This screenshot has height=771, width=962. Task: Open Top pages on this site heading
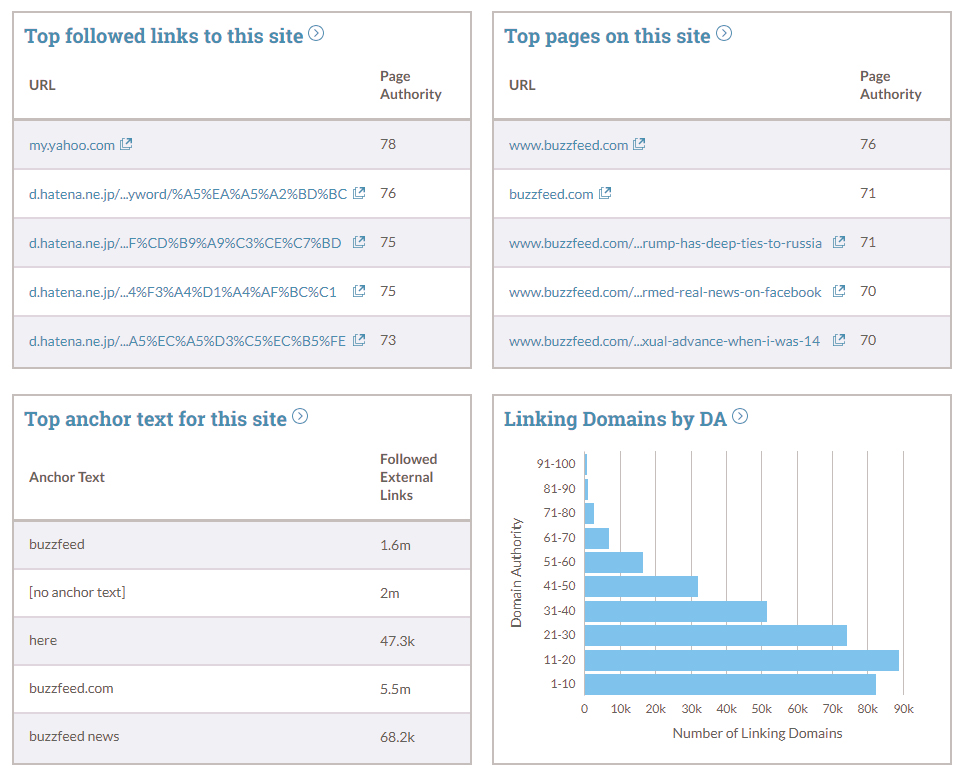coord(607,36)
